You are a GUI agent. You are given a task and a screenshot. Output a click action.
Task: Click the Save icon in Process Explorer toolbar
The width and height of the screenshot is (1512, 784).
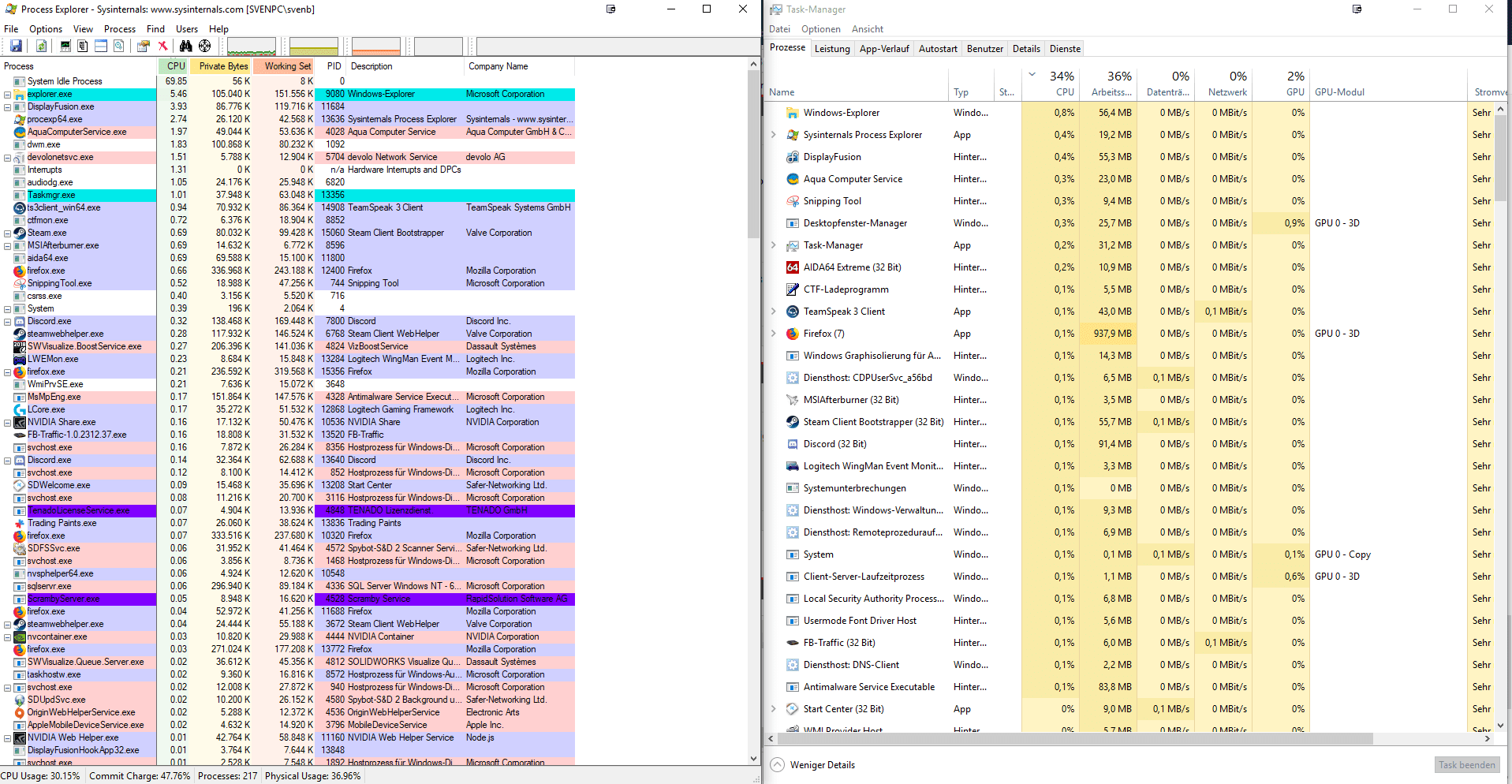pyautogui.click(x=16, y=46)
